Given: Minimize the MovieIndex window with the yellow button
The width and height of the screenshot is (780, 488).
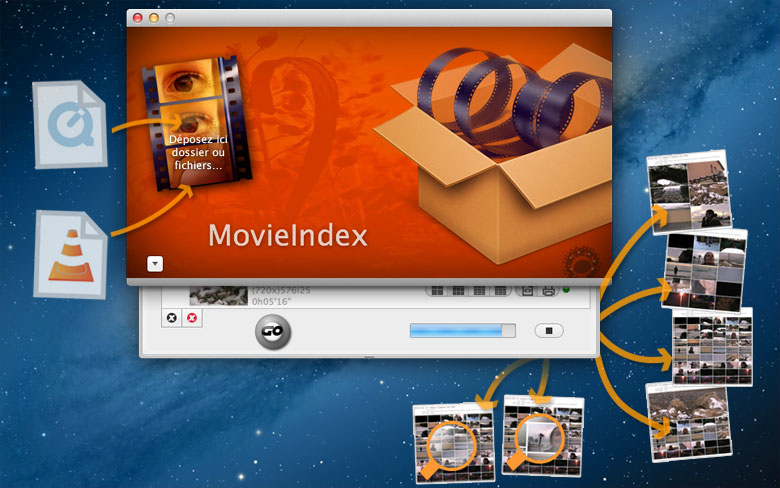Looking at the screenshot, I should pos(154,18).
